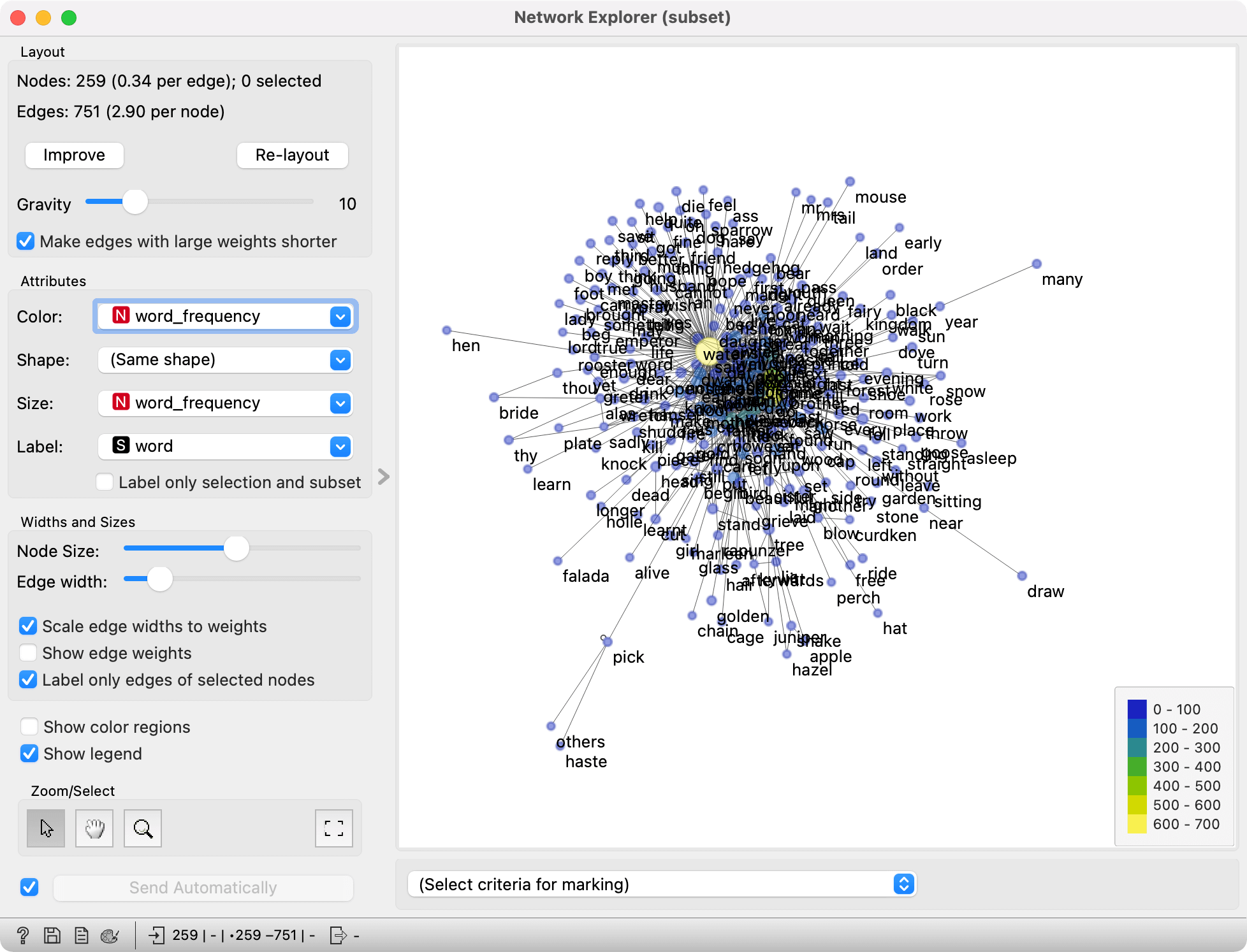Collapse the control panel with side chevron
This screenshot has width=1247, height=952.
click(x=383, y=477)
